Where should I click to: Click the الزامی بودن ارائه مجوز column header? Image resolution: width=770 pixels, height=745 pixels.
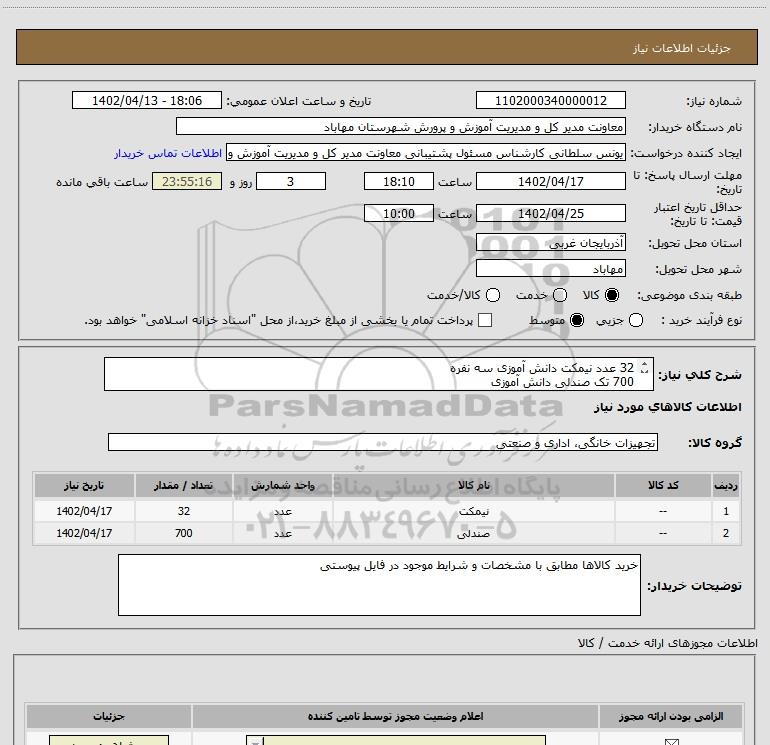pyautogui.click(x=671, y=717)
